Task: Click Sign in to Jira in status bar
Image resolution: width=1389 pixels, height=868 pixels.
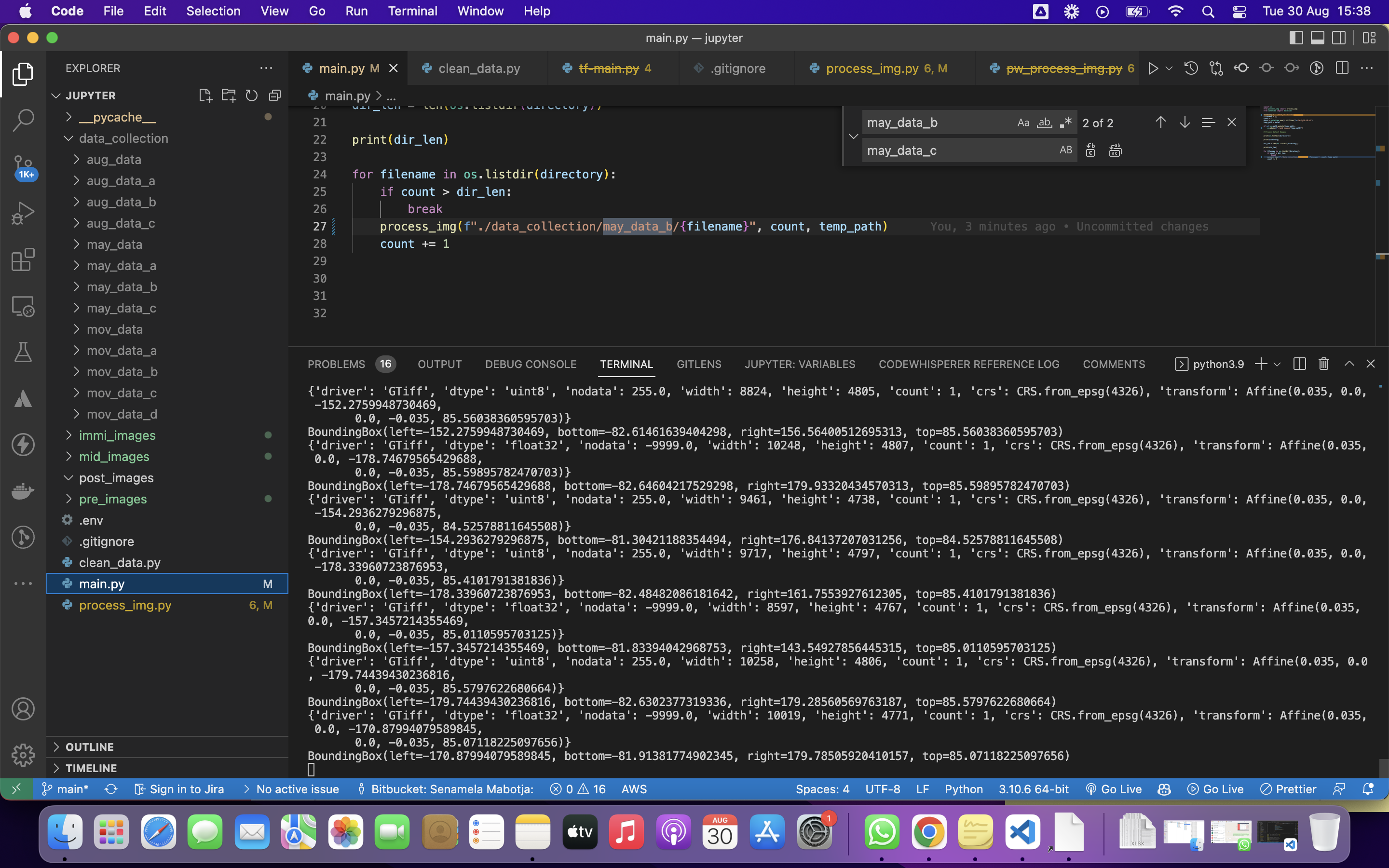Action: click(179, 789)
